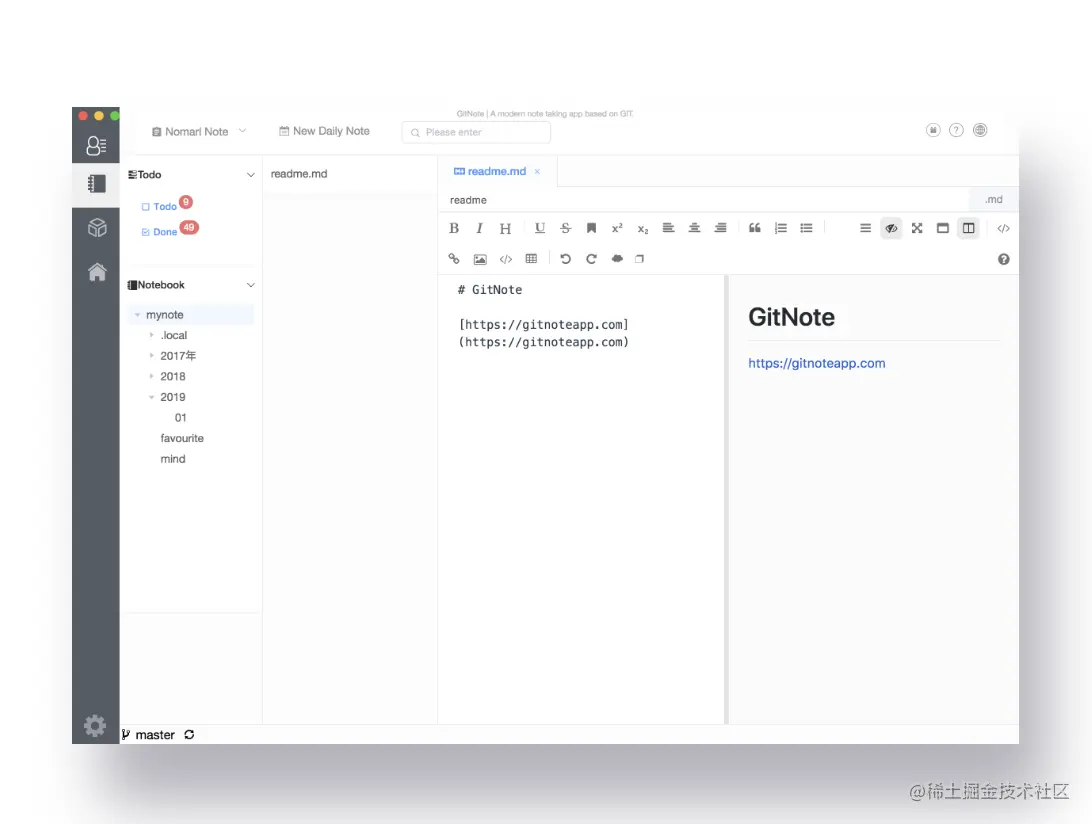Insert a table

click(x=531, y=259)
